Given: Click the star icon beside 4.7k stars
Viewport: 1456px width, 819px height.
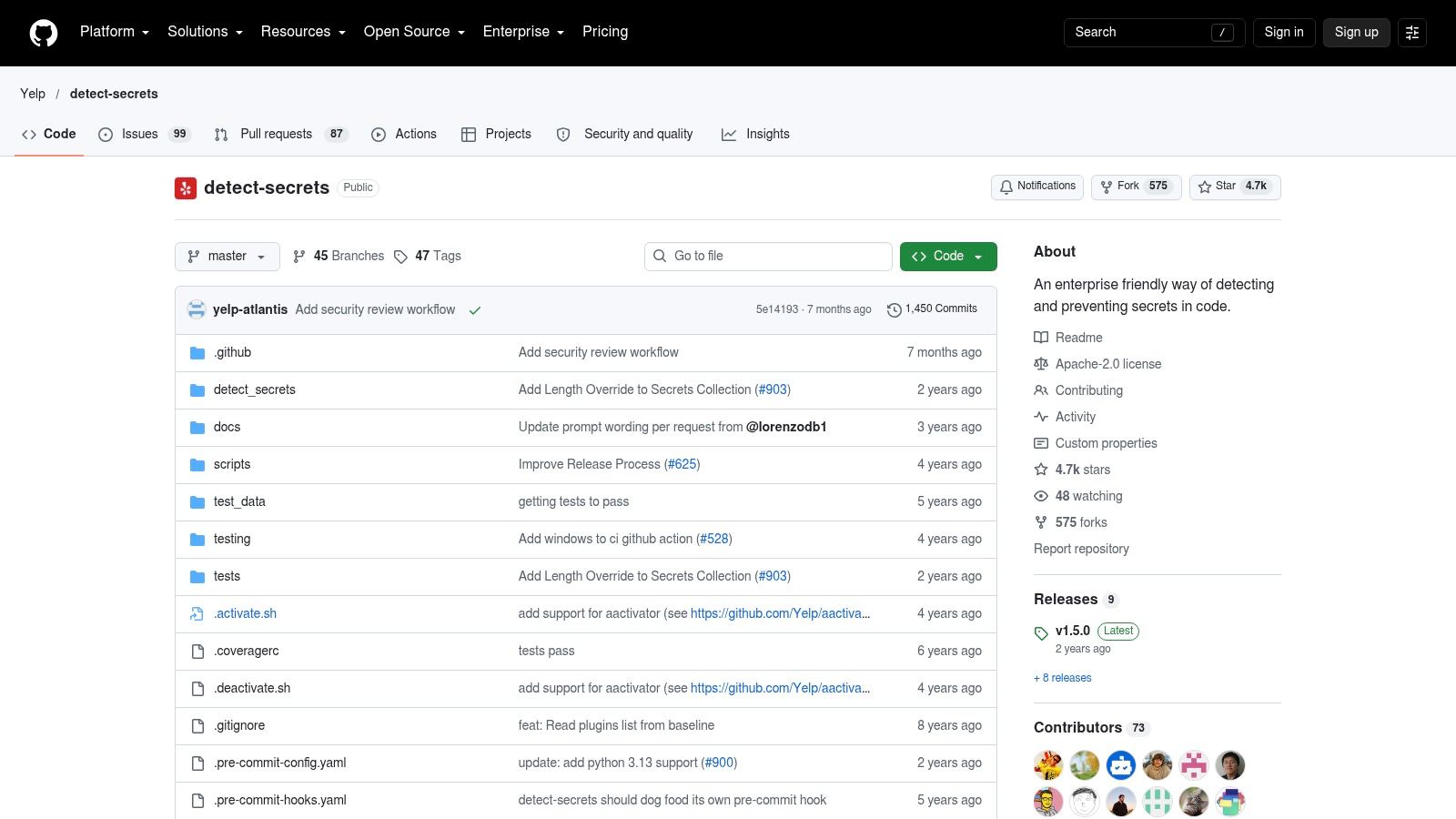Looking at the screenshot, I should (x=1041, y=470).
